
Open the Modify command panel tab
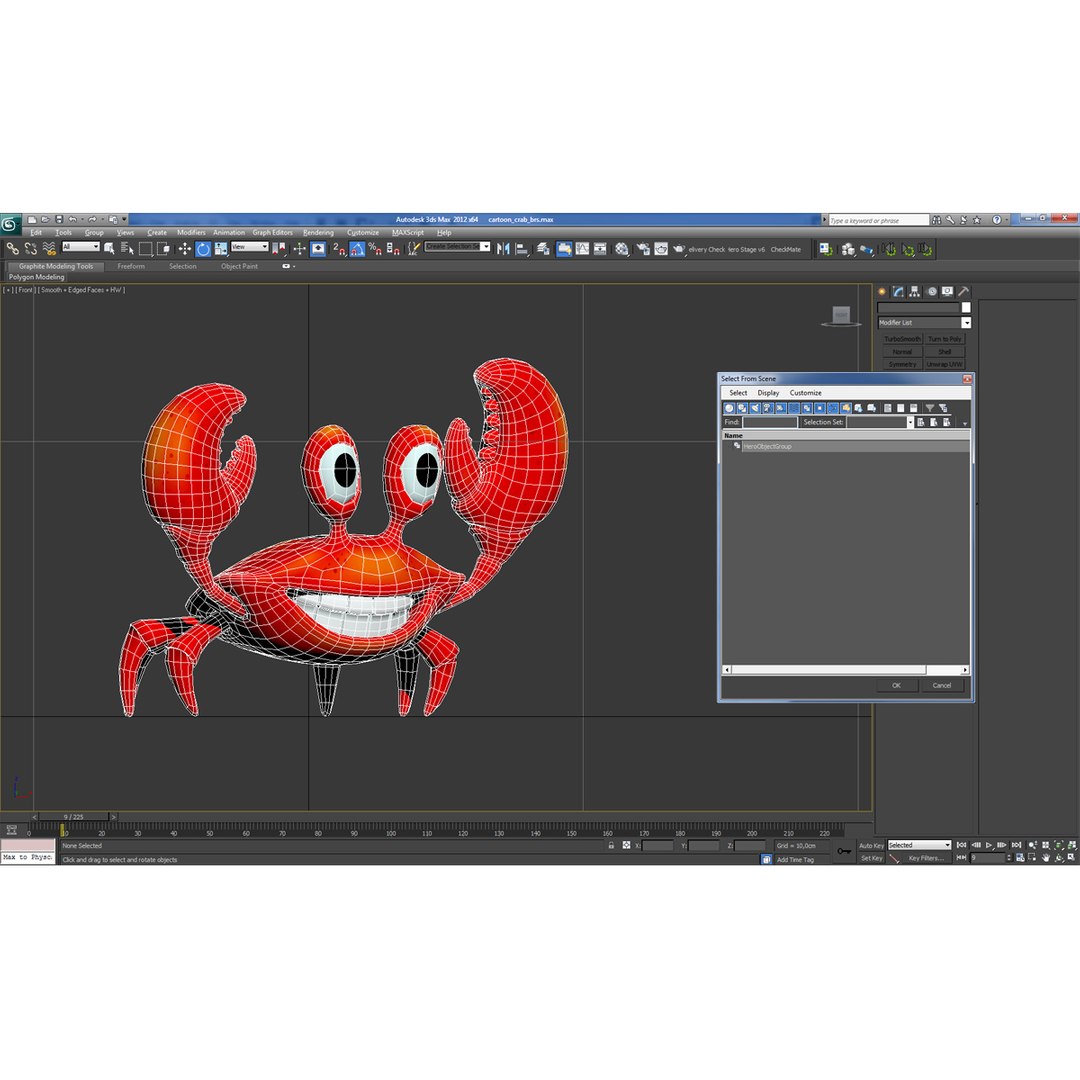898,291
